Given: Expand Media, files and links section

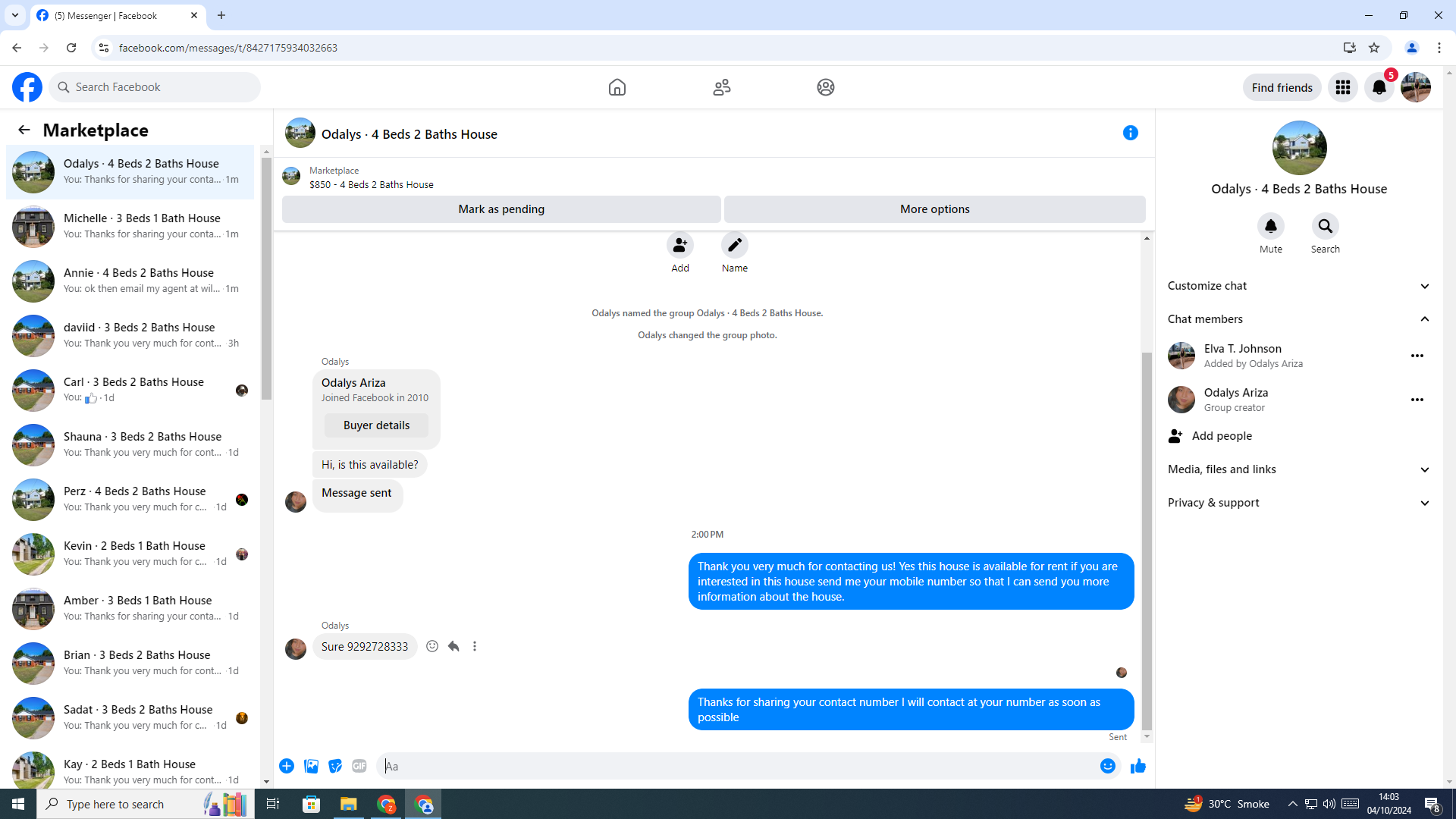Looking at the screenshot, I should 1300,469.
